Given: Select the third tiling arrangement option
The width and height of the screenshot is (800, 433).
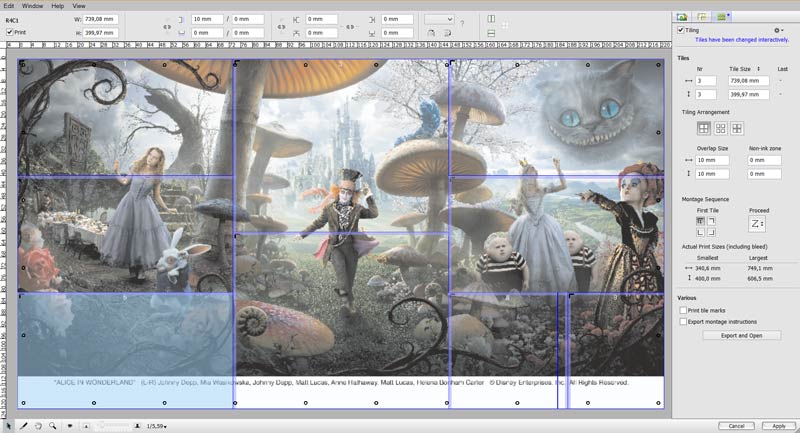Looking at the screenshot, I should click(x=737, y=129).
